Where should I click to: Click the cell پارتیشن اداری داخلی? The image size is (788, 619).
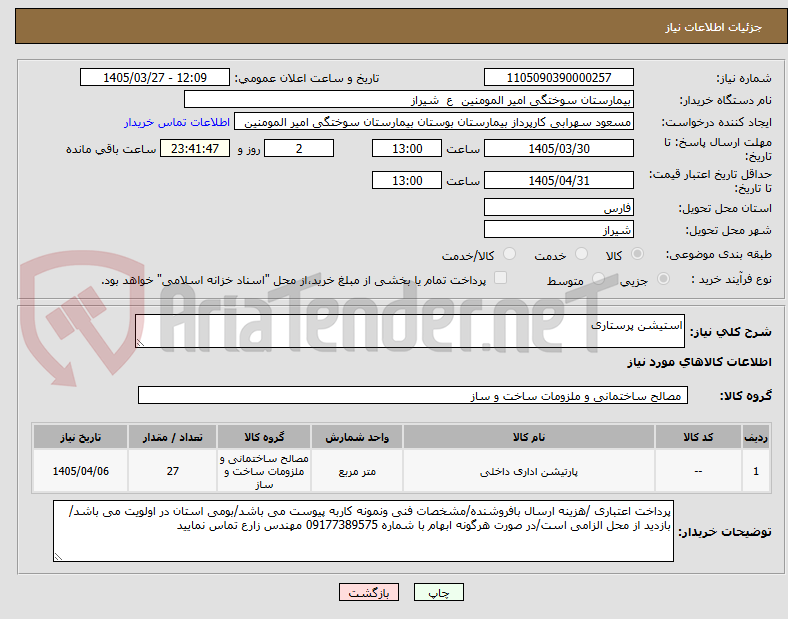point(529,471)
